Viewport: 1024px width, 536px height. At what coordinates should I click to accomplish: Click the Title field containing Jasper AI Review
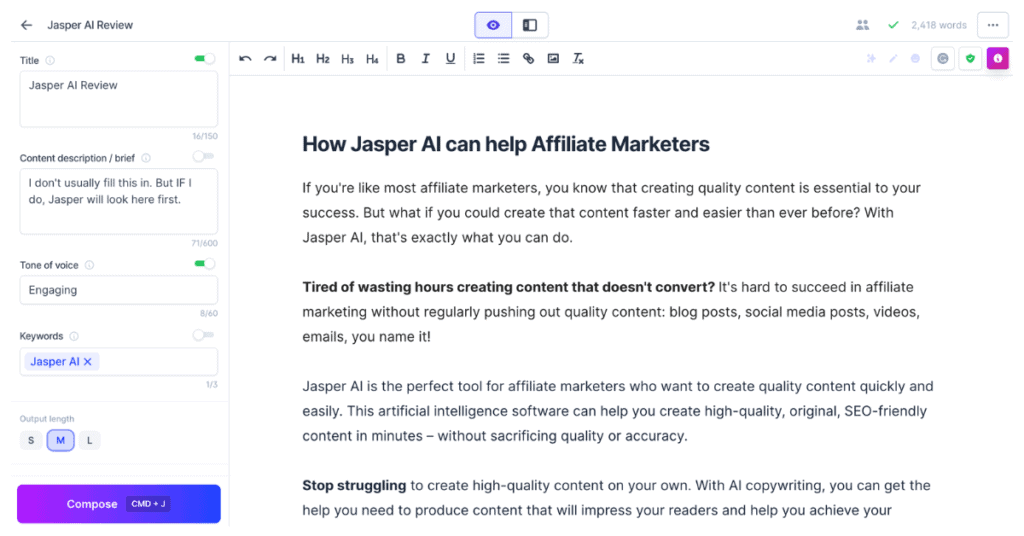pyautogui.click(x=119, y=99)
